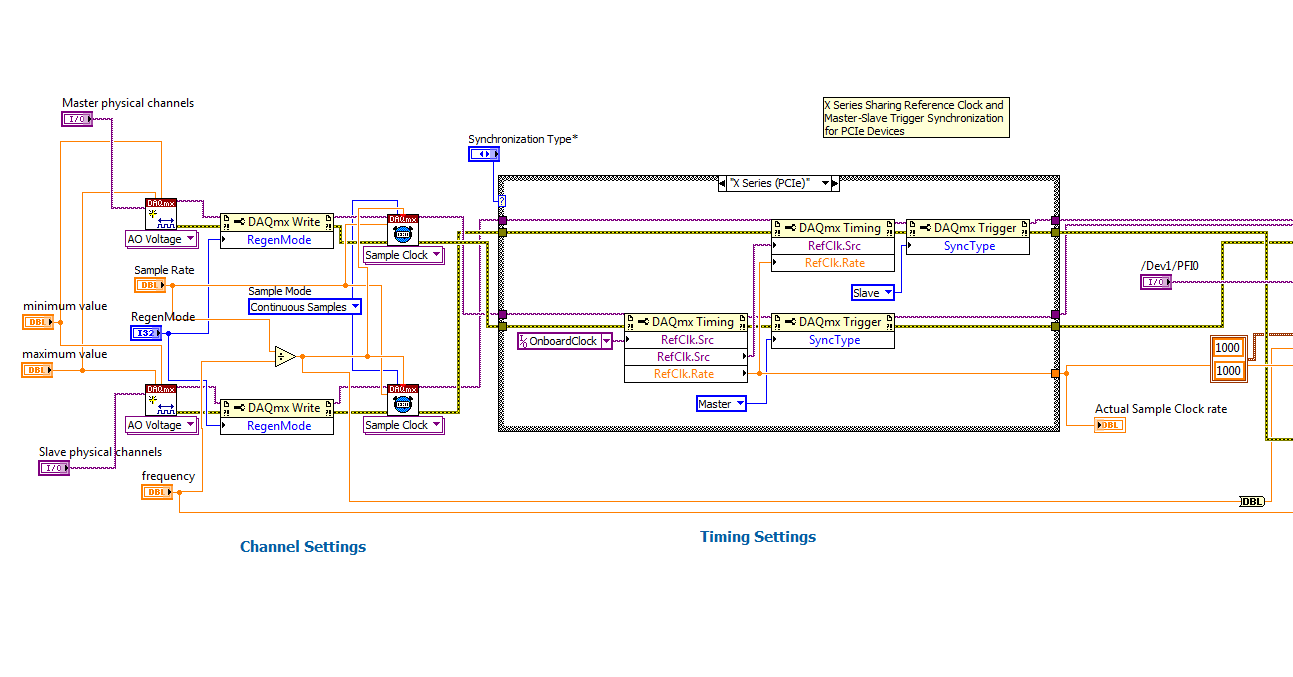The image size is (1293, 677).
Task: Select the lower DAQmx Timing clock VI icon
Action: coord(403,399)
